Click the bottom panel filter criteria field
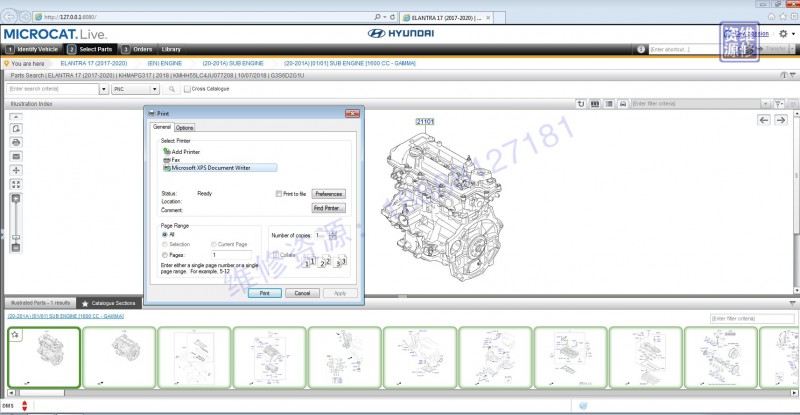 752,319
